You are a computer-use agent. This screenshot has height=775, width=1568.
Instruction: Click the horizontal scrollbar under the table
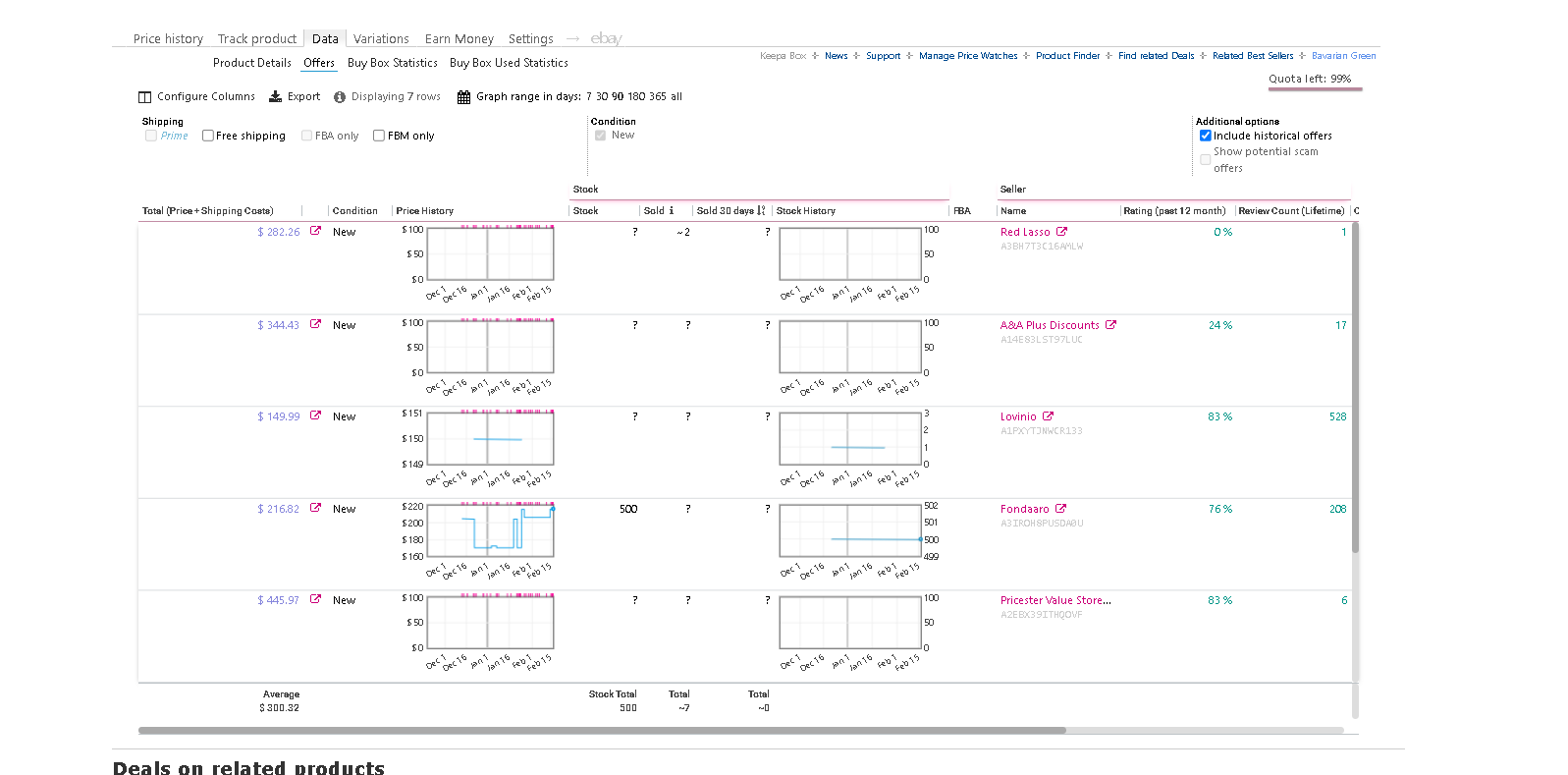[602, 731]
